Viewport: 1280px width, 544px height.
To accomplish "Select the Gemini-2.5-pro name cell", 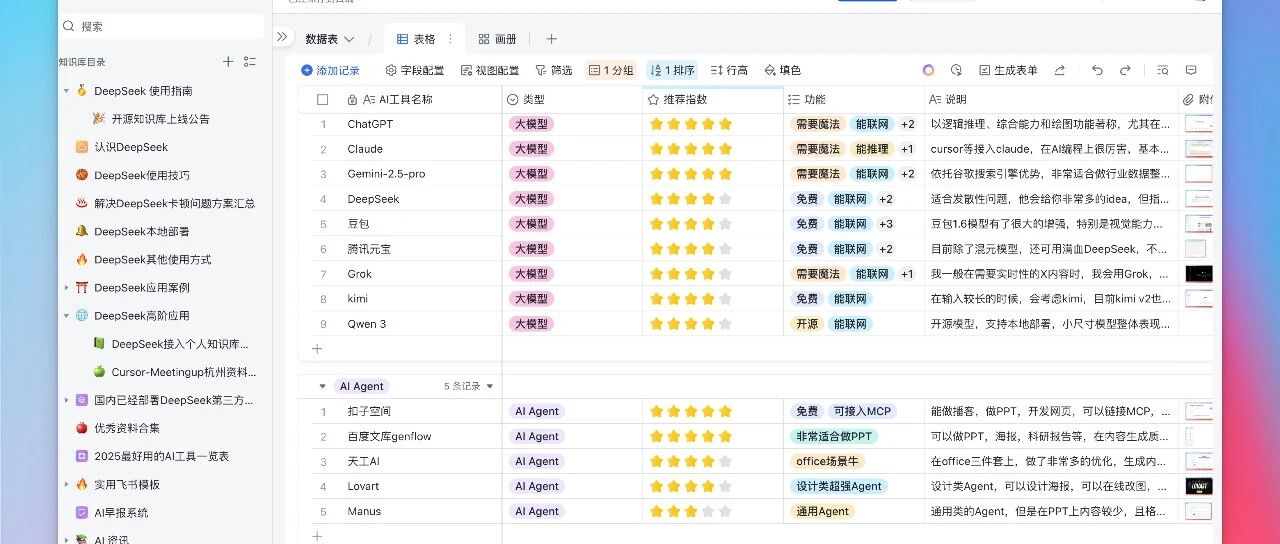I will [420, 174].
